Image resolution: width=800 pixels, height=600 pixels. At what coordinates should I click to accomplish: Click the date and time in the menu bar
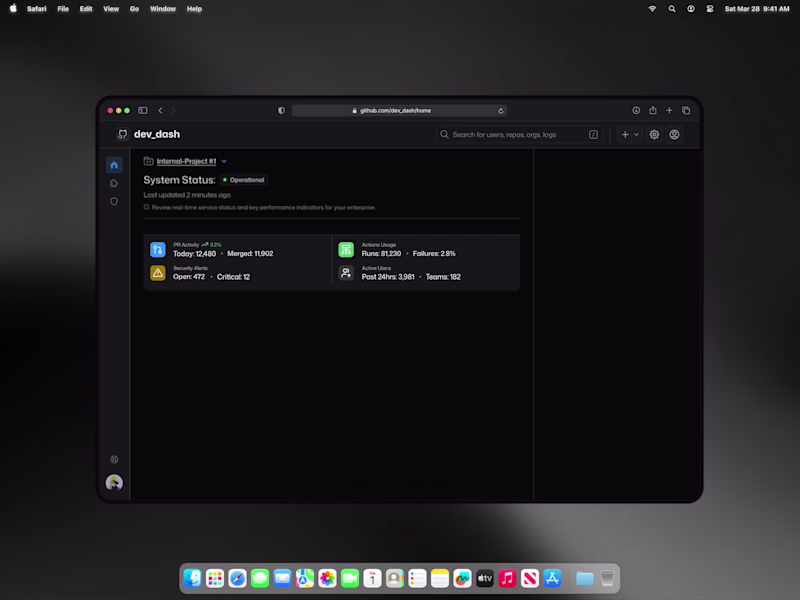pyautogui.click(x=757, y=9)
